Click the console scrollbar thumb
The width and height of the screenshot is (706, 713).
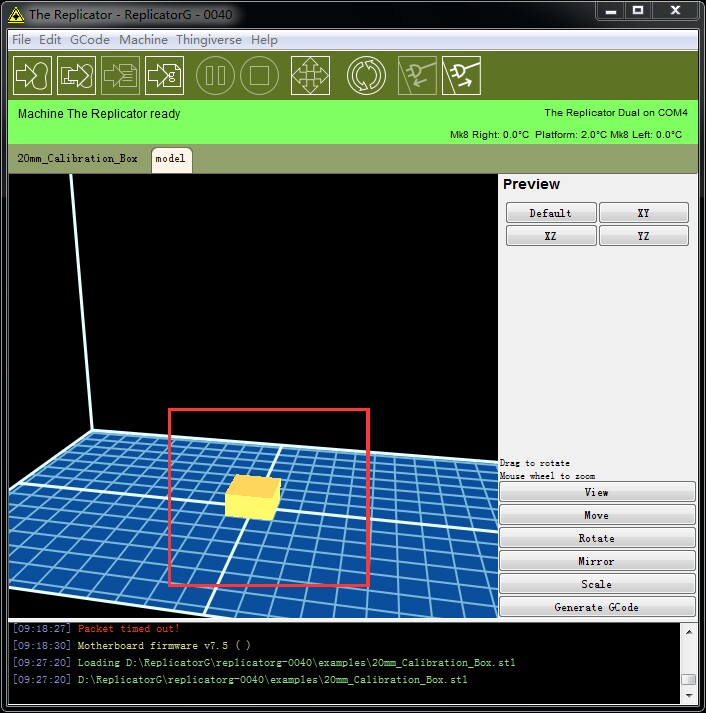tap(689, 679)
